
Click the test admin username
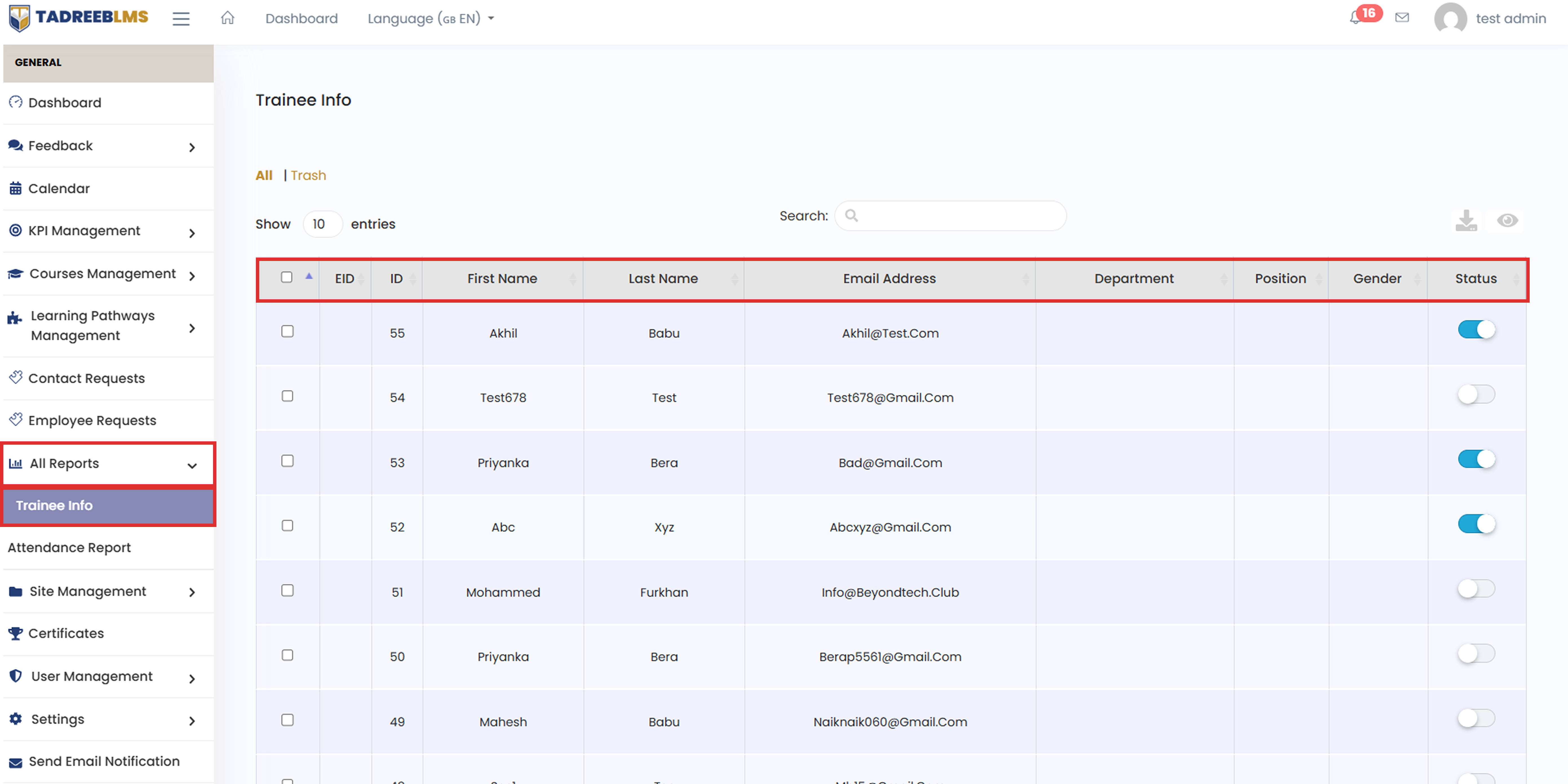1511,18
